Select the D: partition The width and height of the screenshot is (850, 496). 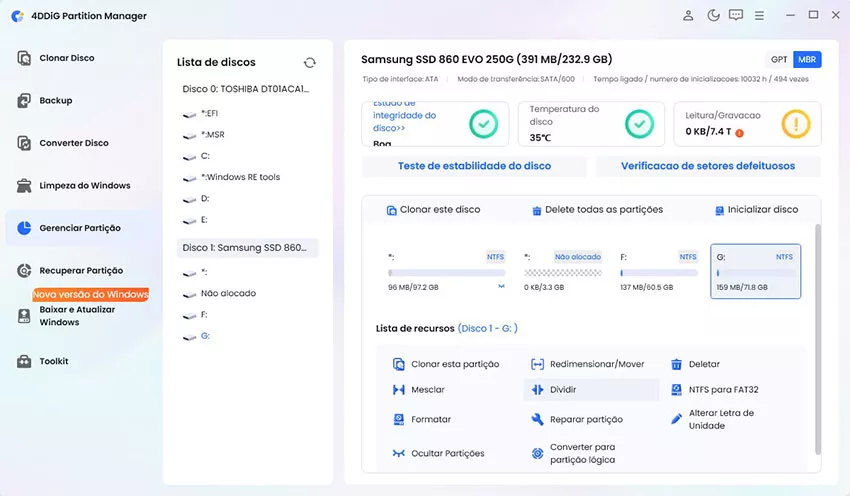205,198
